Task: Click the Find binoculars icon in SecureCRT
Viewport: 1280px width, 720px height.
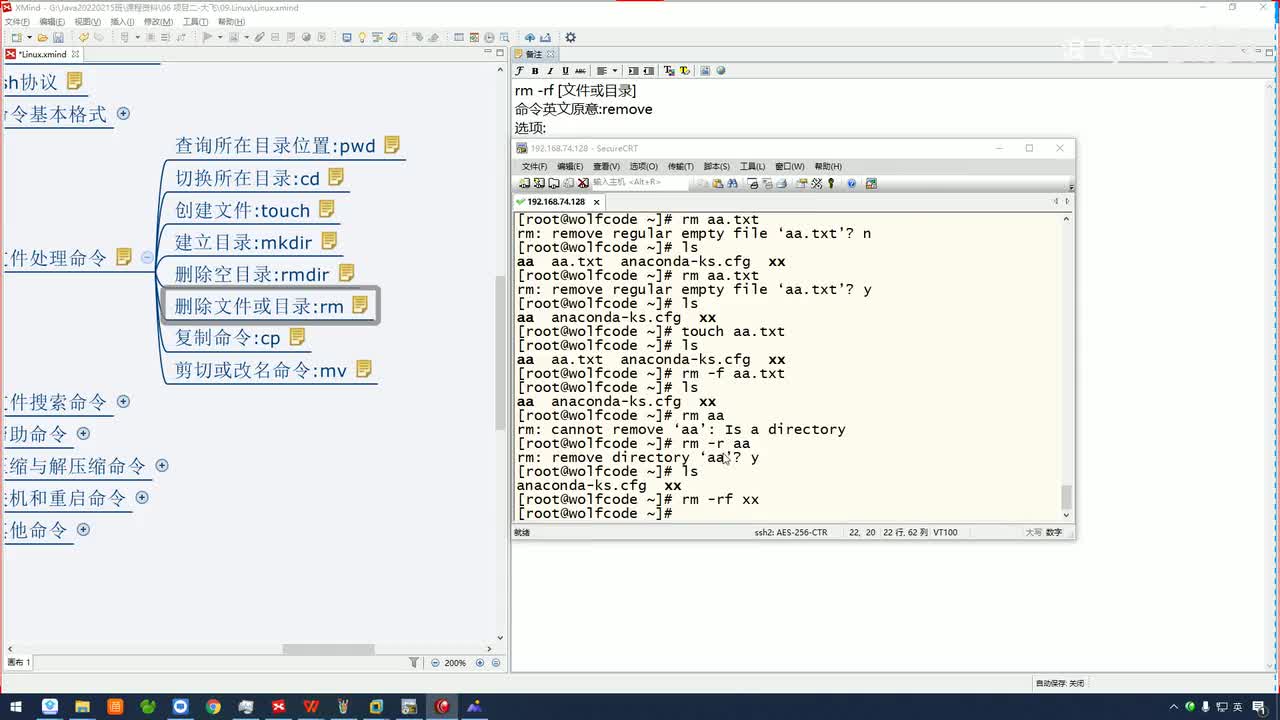Action: pyautogui.click(x=732, y=183)
